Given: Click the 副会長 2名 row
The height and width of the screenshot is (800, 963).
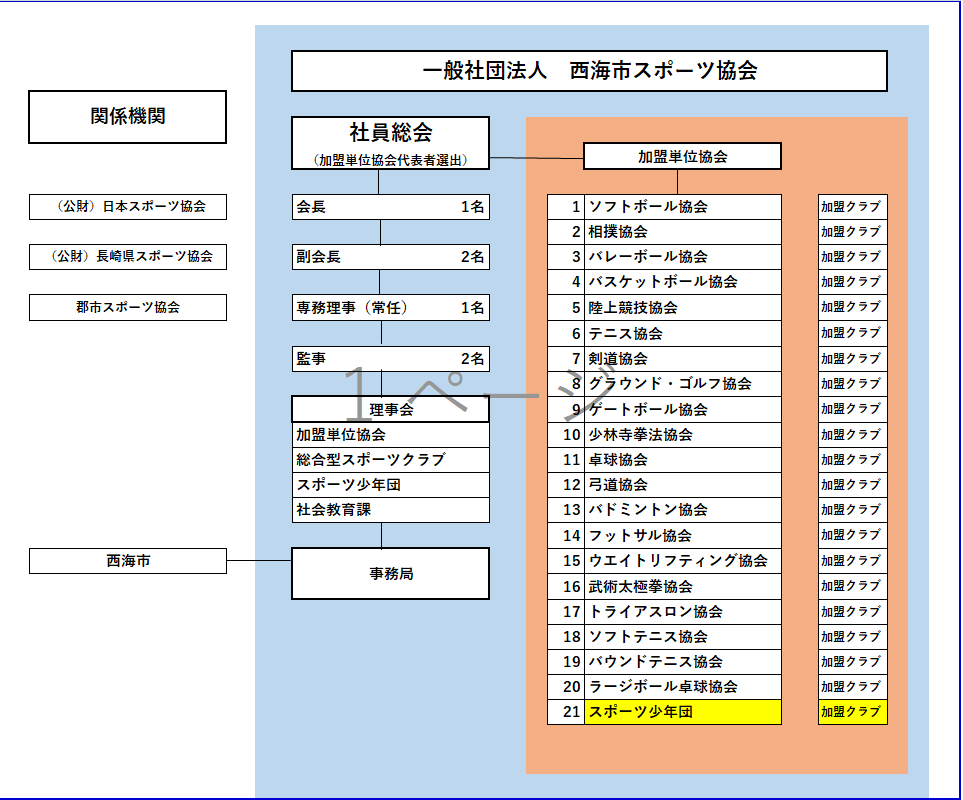Looking at the screenshot, I should click(391, 257).
